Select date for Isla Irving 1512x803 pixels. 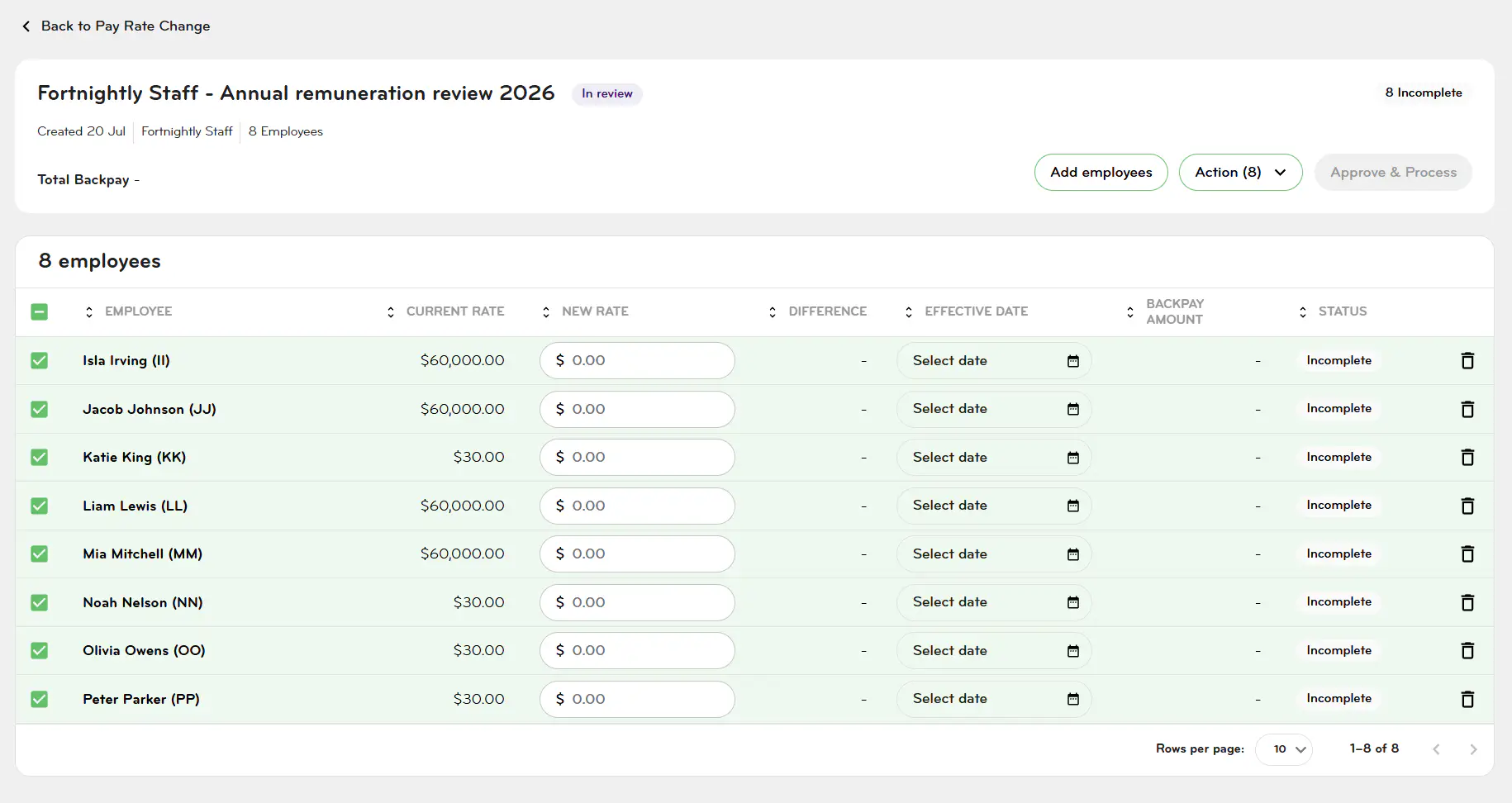coord(994,361)
